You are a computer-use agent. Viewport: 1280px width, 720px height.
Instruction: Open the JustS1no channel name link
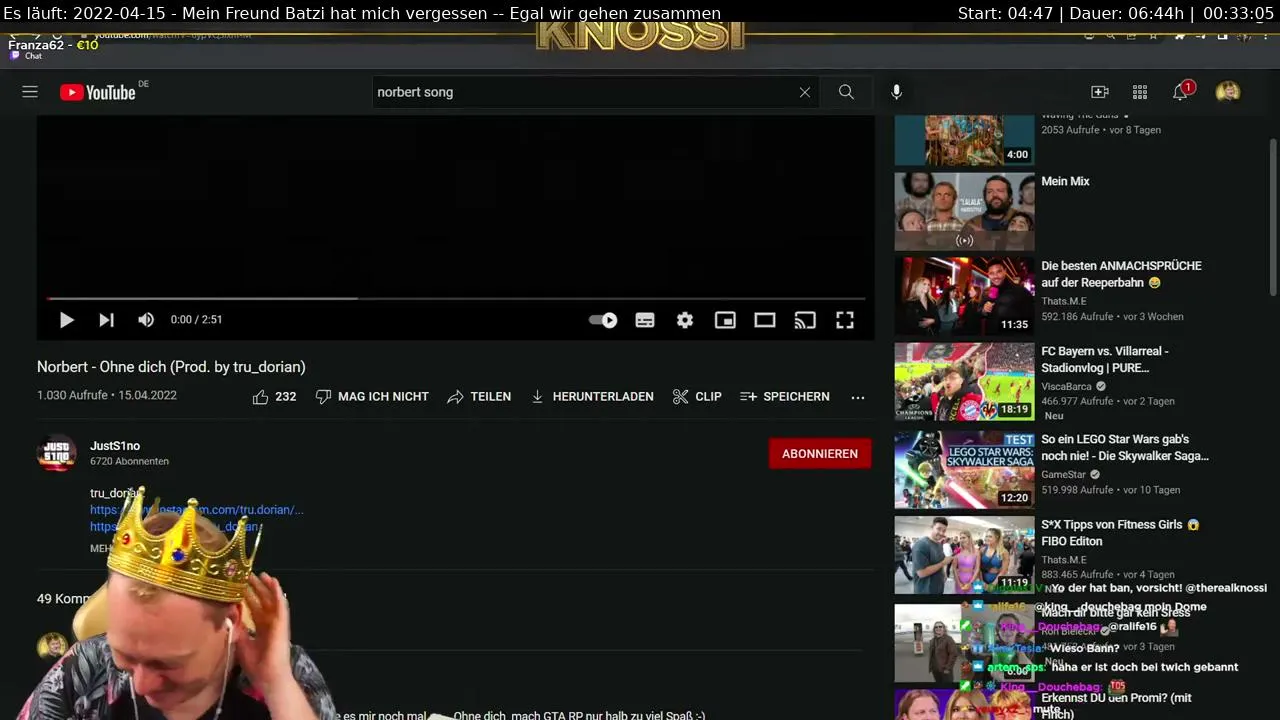click(x=115, y=446)
